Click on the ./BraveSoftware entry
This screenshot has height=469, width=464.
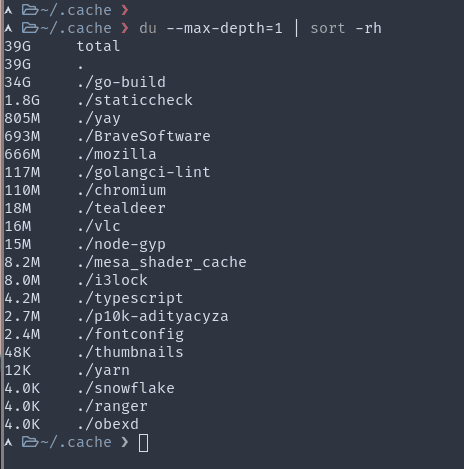pos(144,136)
